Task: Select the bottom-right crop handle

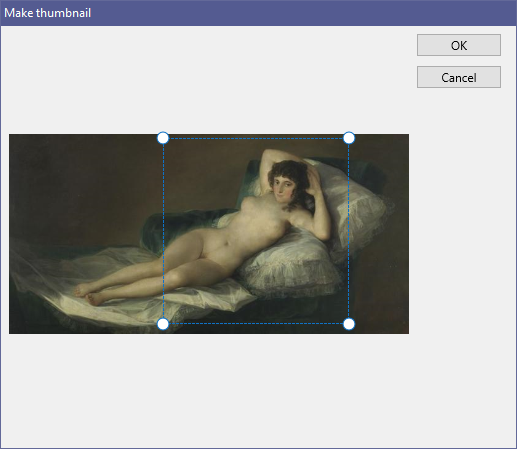Action: (x=349, y=324)
